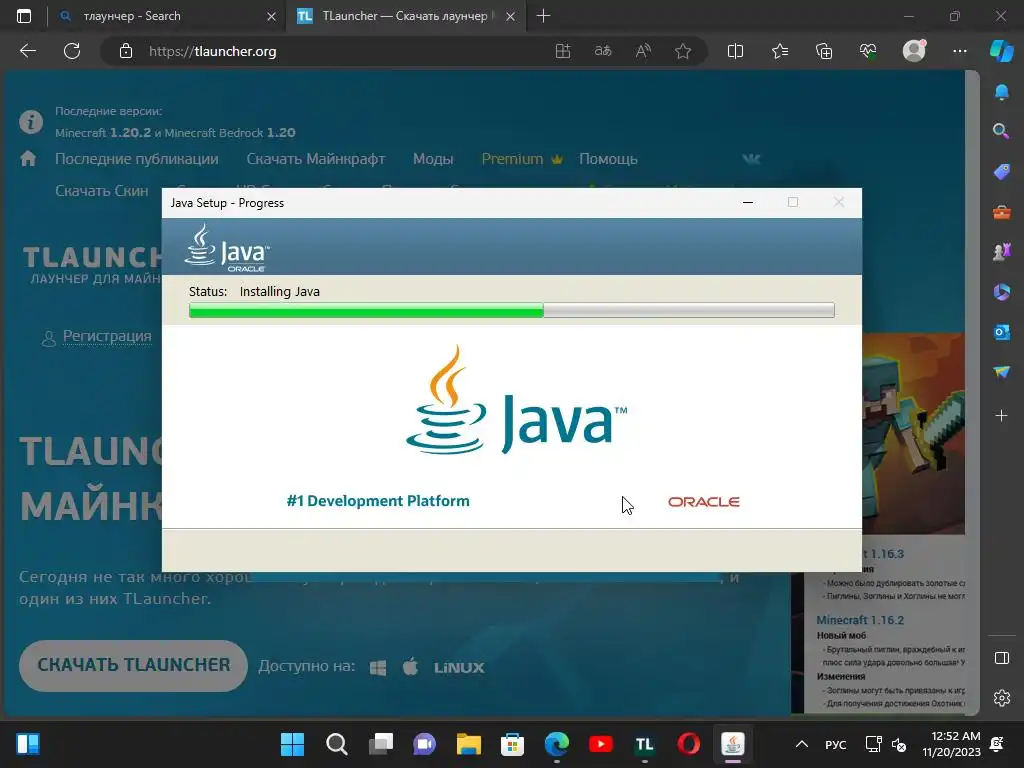
Task: Open Microsoft Store from taskbar
Action: point(513,744)
